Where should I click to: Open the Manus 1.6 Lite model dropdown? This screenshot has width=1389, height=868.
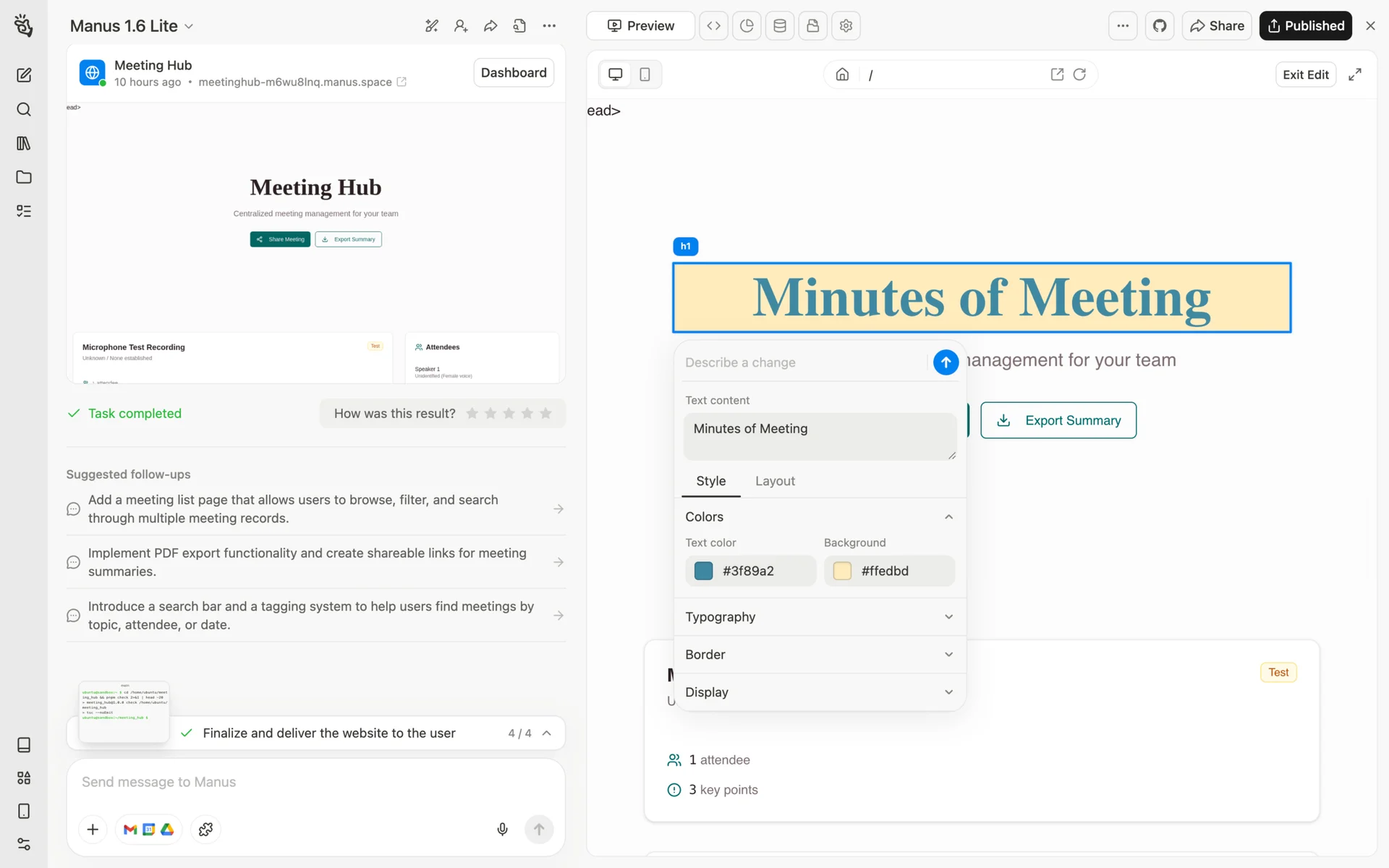[132, 26]
